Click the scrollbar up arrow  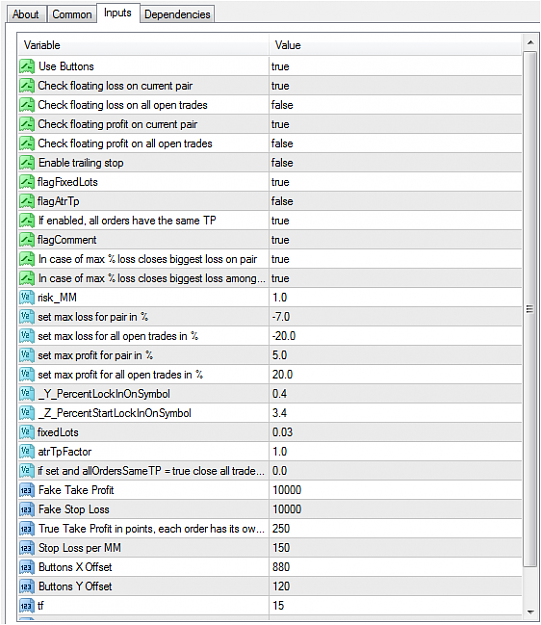point(530,42)
